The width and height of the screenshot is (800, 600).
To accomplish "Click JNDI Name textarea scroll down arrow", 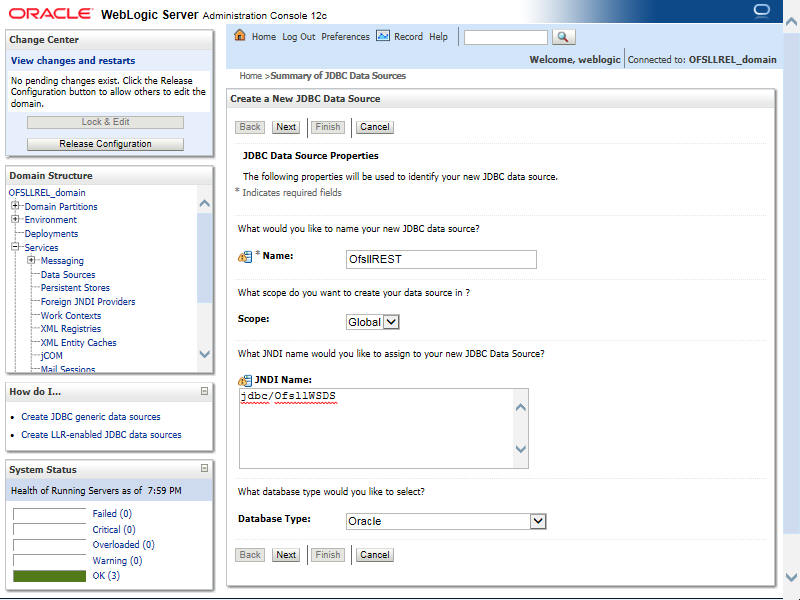I will [521, 449].
